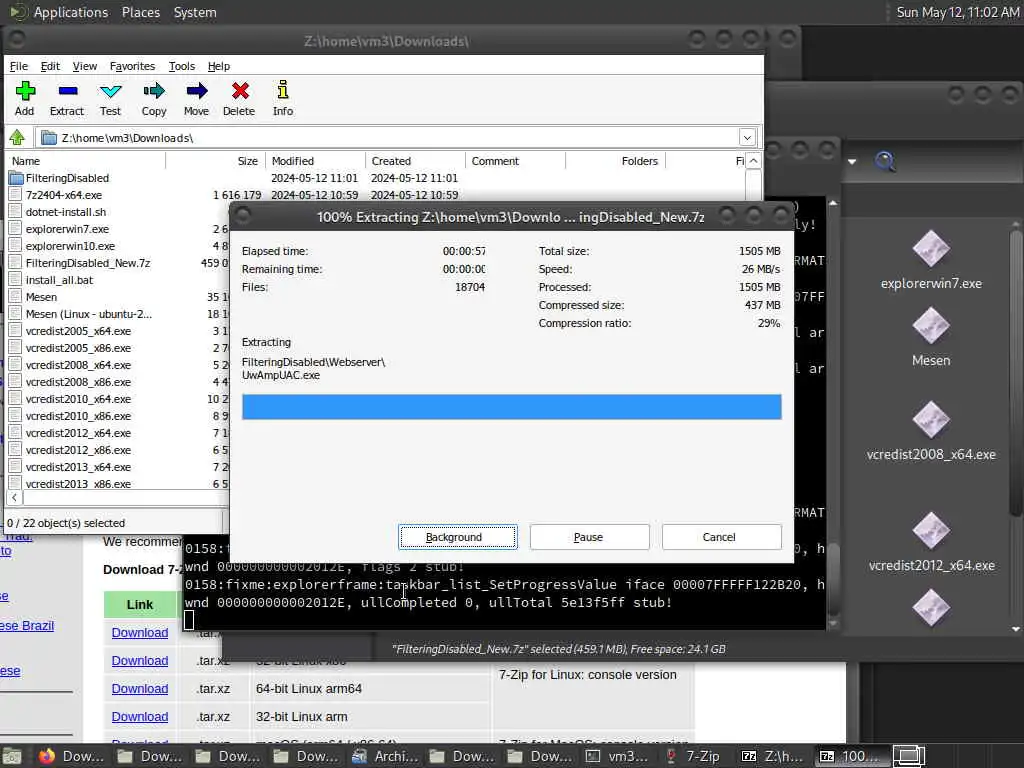
Task: Click the Move toolbar icon
Action: [x=196, y=98]
